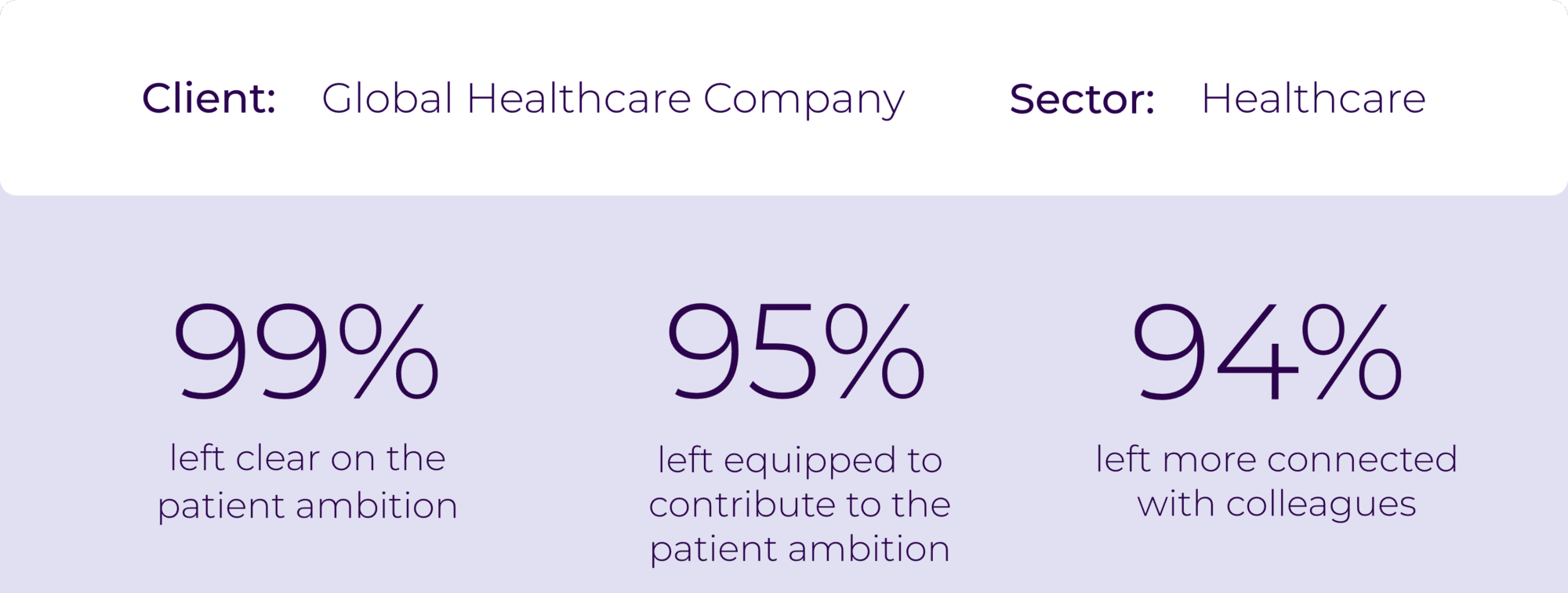
Task: Click 'contribute to the' caption line
Action: [x=800, y=504]
